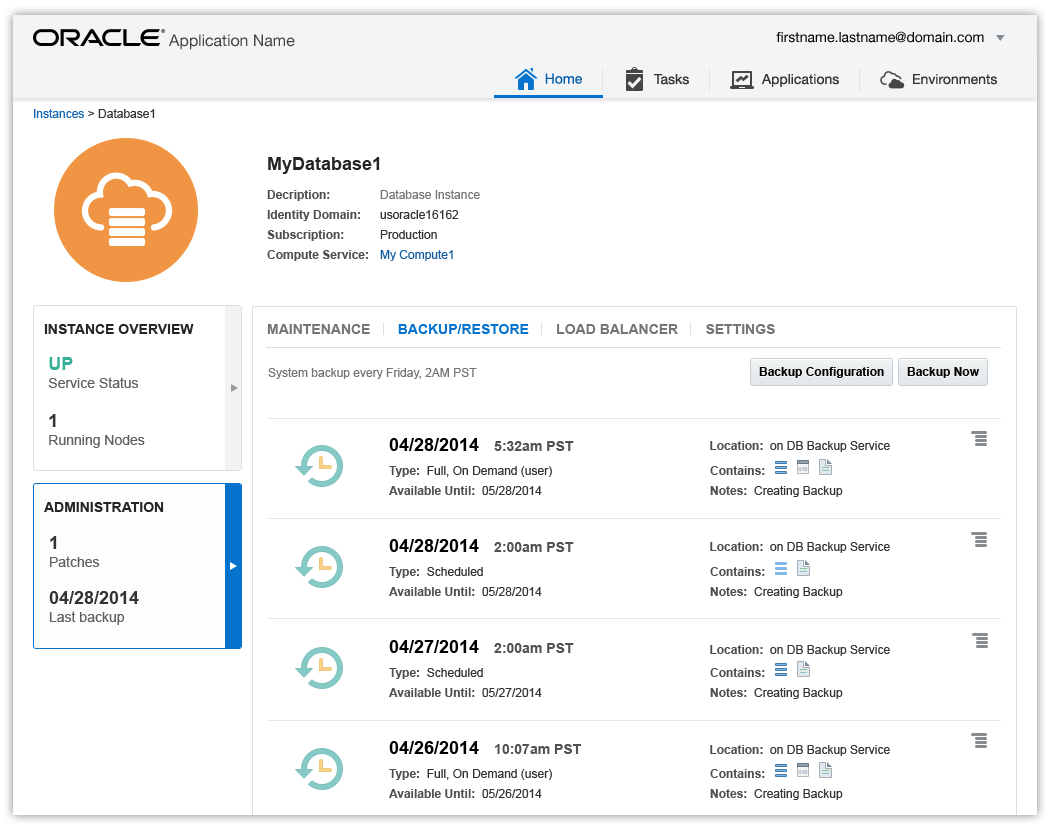Click 'Available Until: 05/26/2014' text
The width and height of the screenshot is (1050, 830).
(465, 794)
